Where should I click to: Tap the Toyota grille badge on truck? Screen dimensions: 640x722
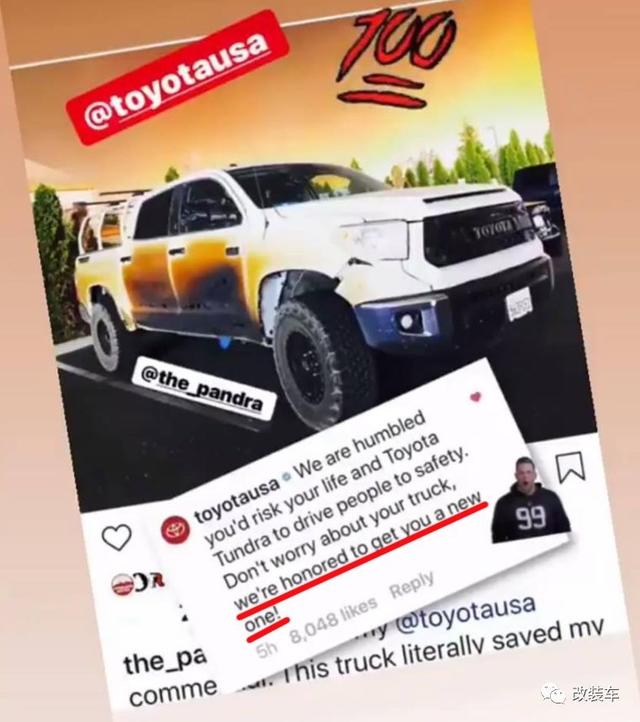point(493,229)
